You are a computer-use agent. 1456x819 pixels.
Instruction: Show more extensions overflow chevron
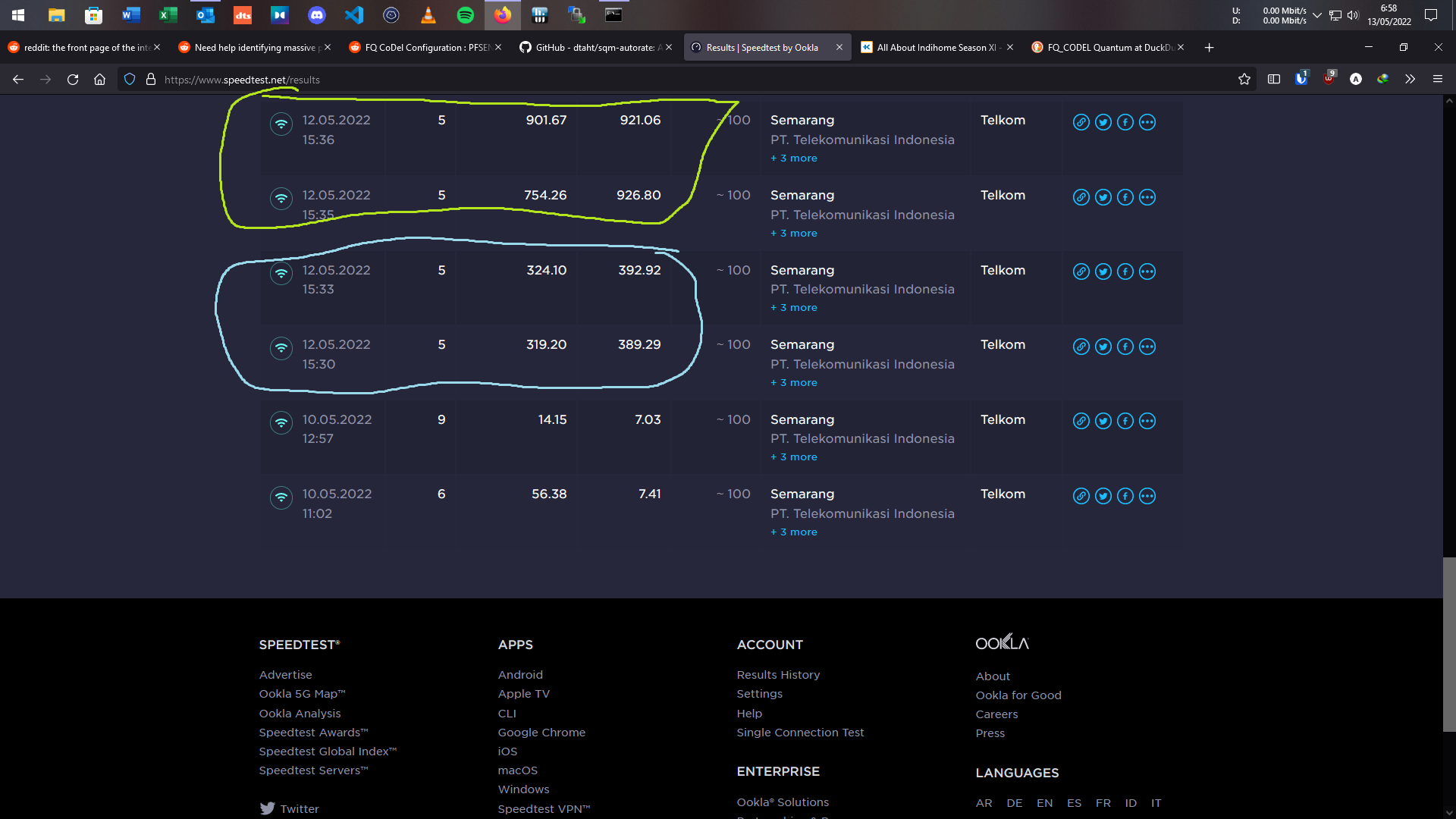1410,79
